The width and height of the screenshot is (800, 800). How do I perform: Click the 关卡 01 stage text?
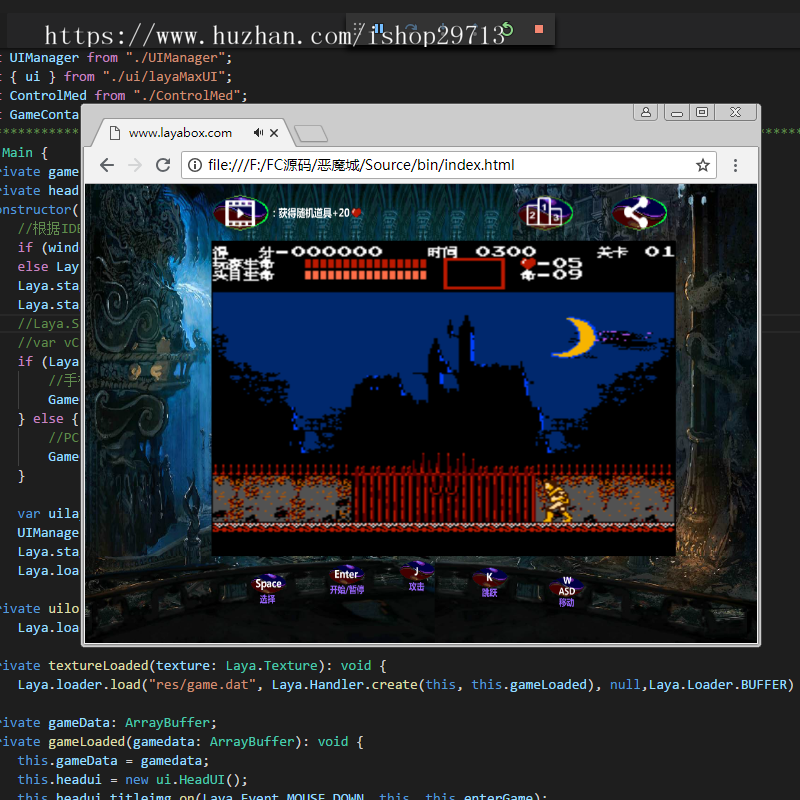tap(635, 252)
